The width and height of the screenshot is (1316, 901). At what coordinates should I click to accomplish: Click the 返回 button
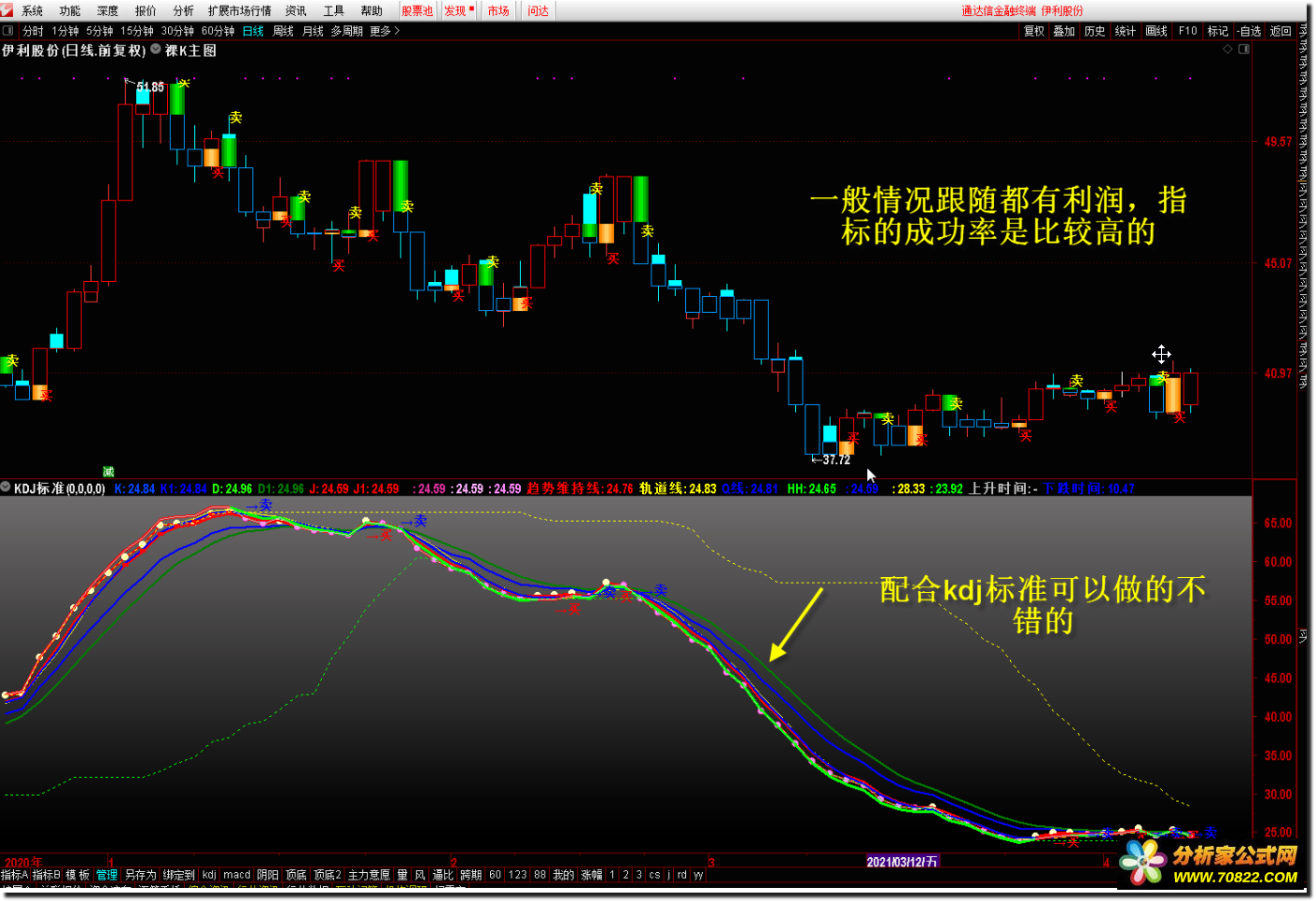click(x=1281, y=31)
